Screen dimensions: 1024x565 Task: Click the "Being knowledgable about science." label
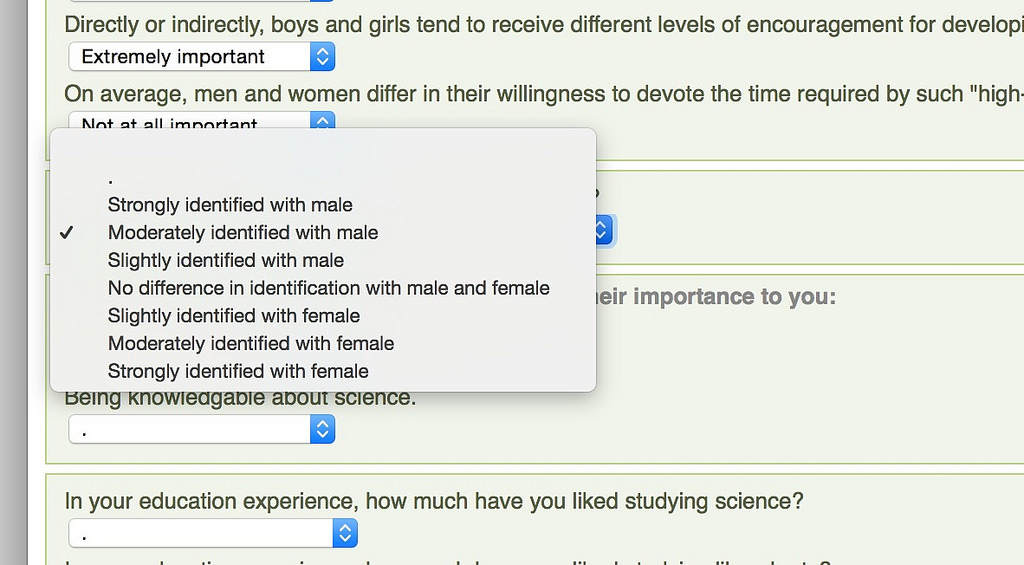(x=240, y=399)
